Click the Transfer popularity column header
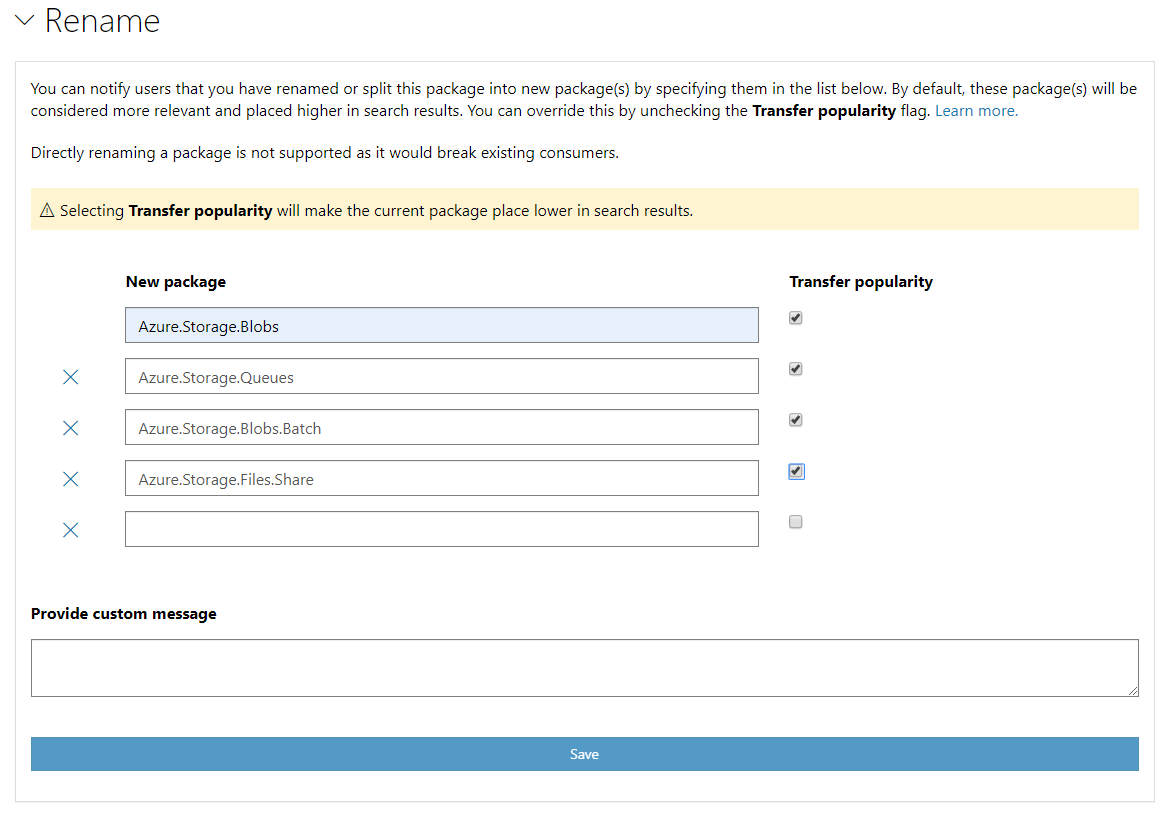 [861, 282]
